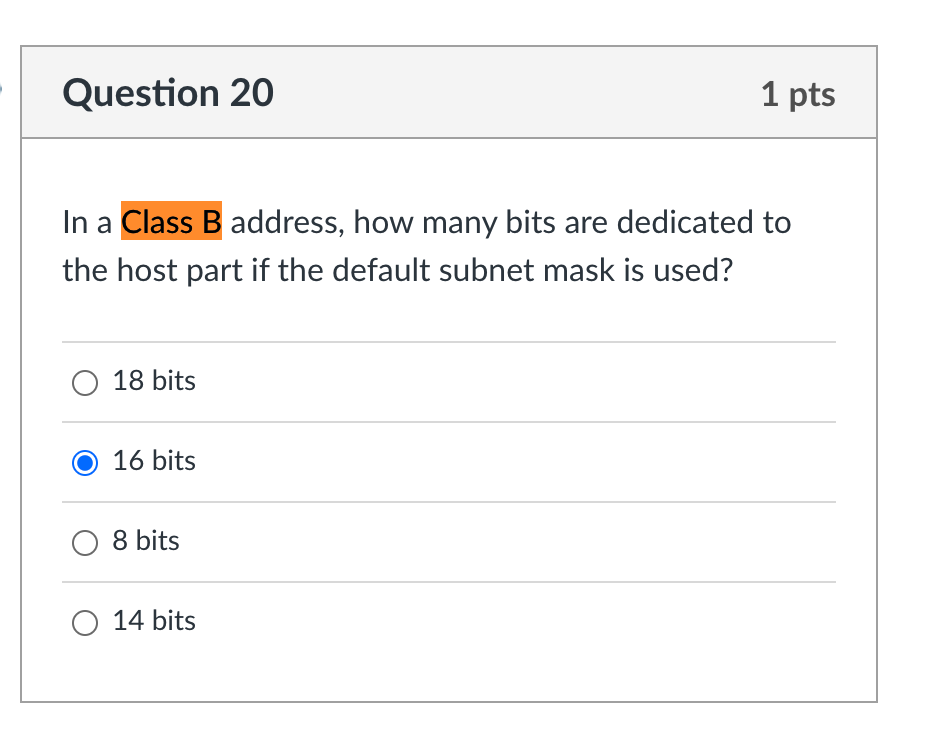Viewport: 952px width, 752px height.
Task: Click the fourth answer row
Action: coord(450,621)
